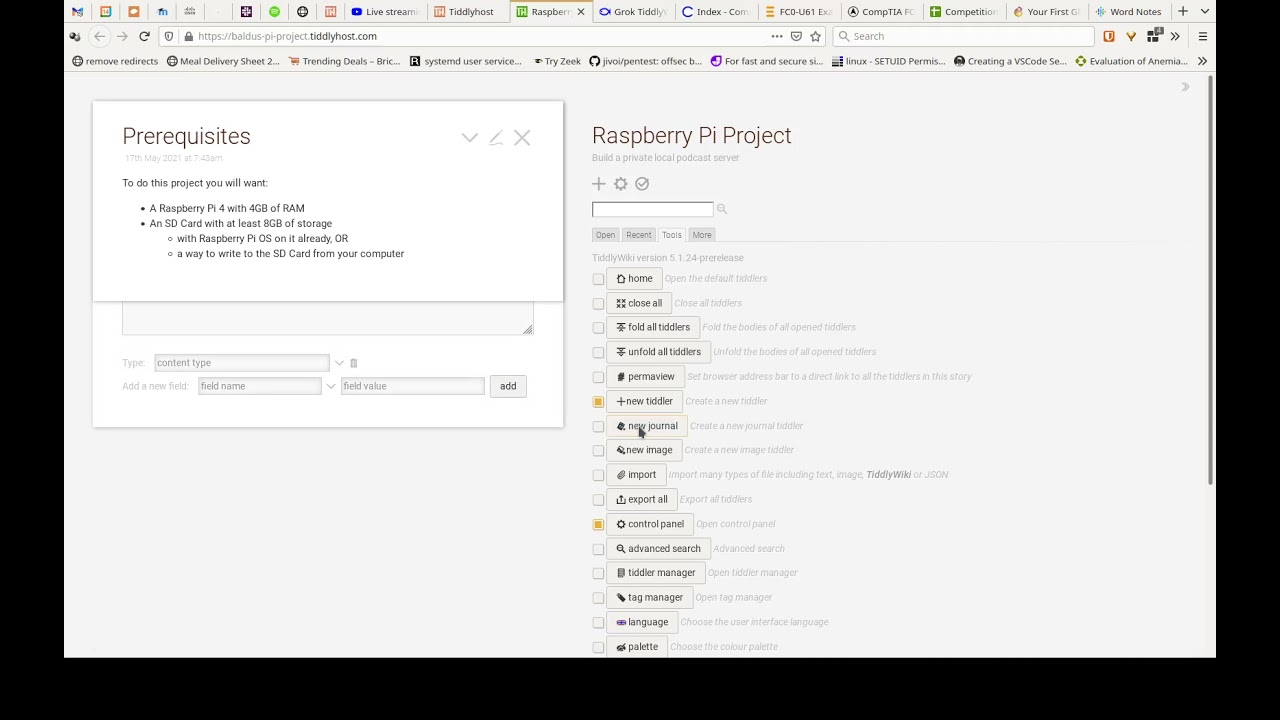Click the content type input field
This screenshot has width=1280, height=720.
(x=241, y=363)
